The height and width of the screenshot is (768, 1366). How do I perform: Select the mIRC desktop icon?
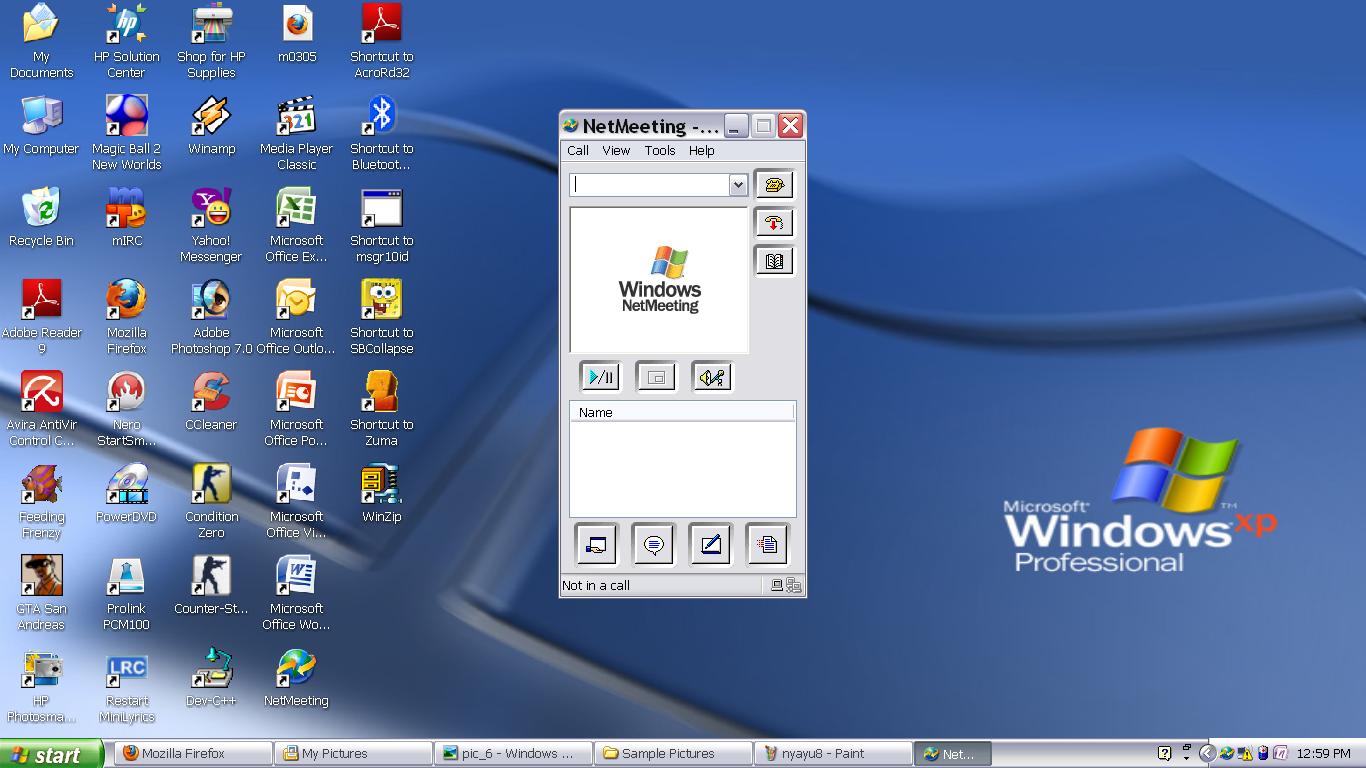pyautogui.click(x=127, y=218)
